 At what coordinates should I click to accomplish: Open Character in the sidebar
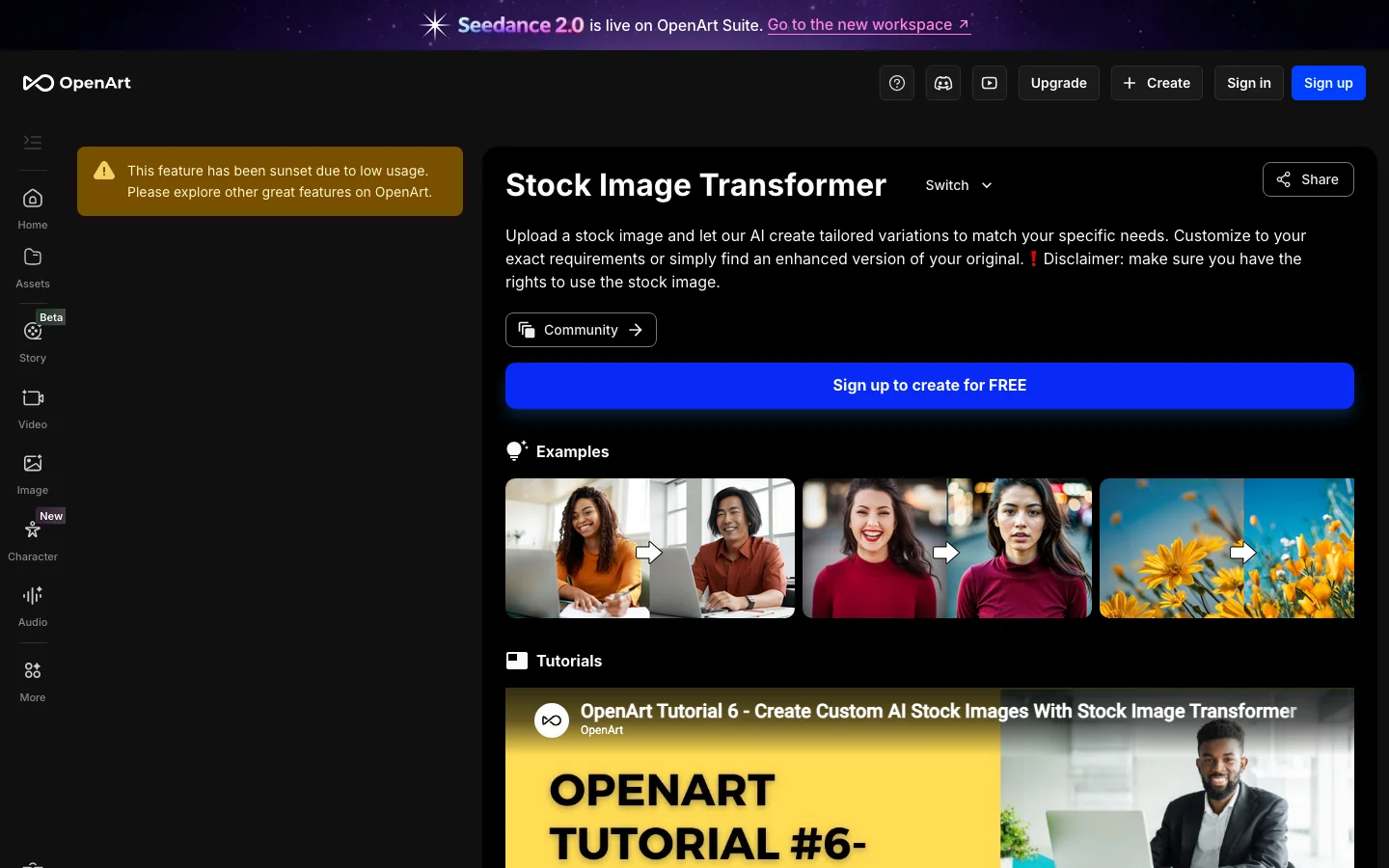tap(33, 541)
